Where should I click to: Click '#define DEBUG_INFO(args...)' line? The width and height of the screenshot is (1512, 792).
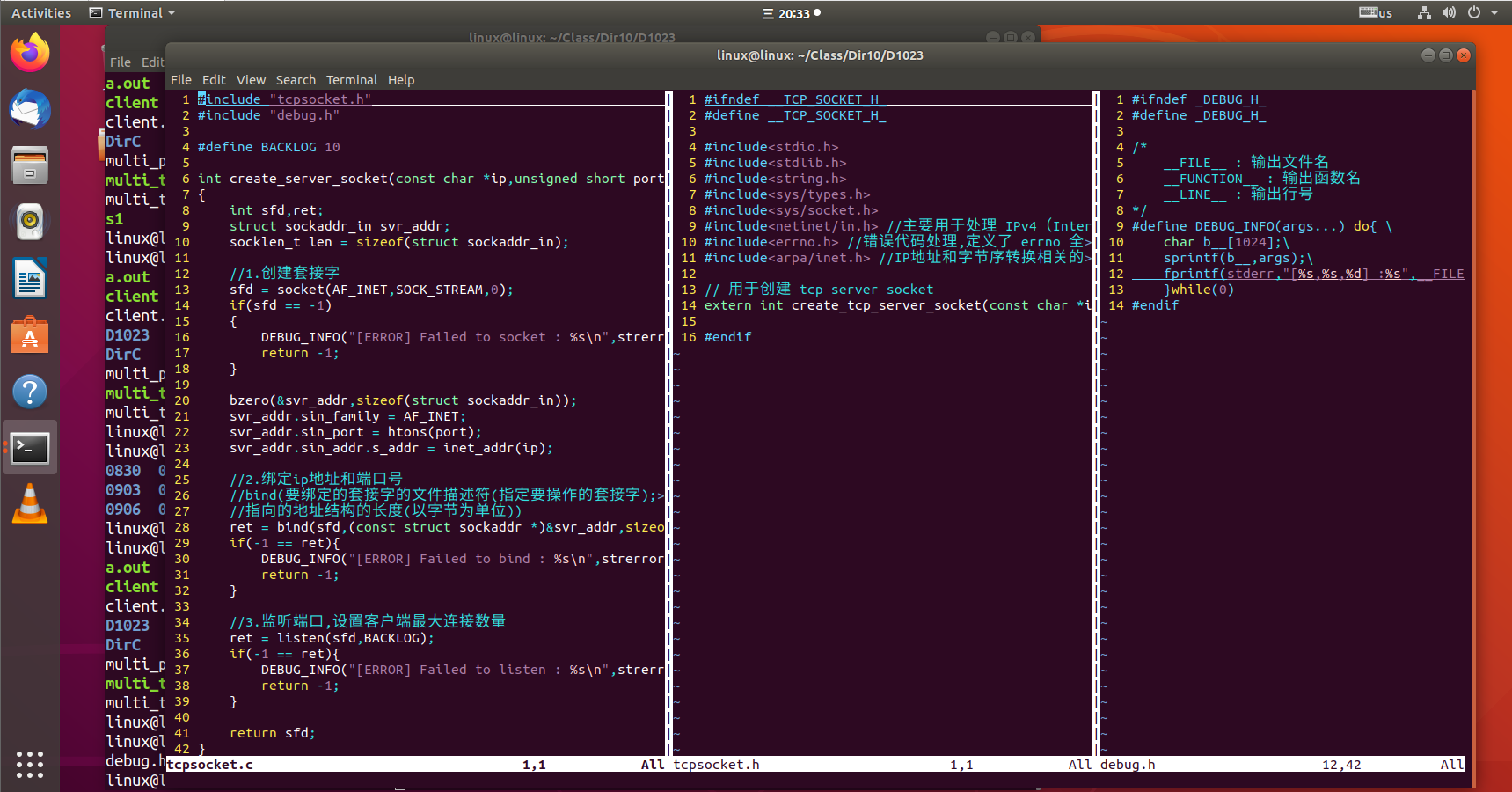point(1262,226)
